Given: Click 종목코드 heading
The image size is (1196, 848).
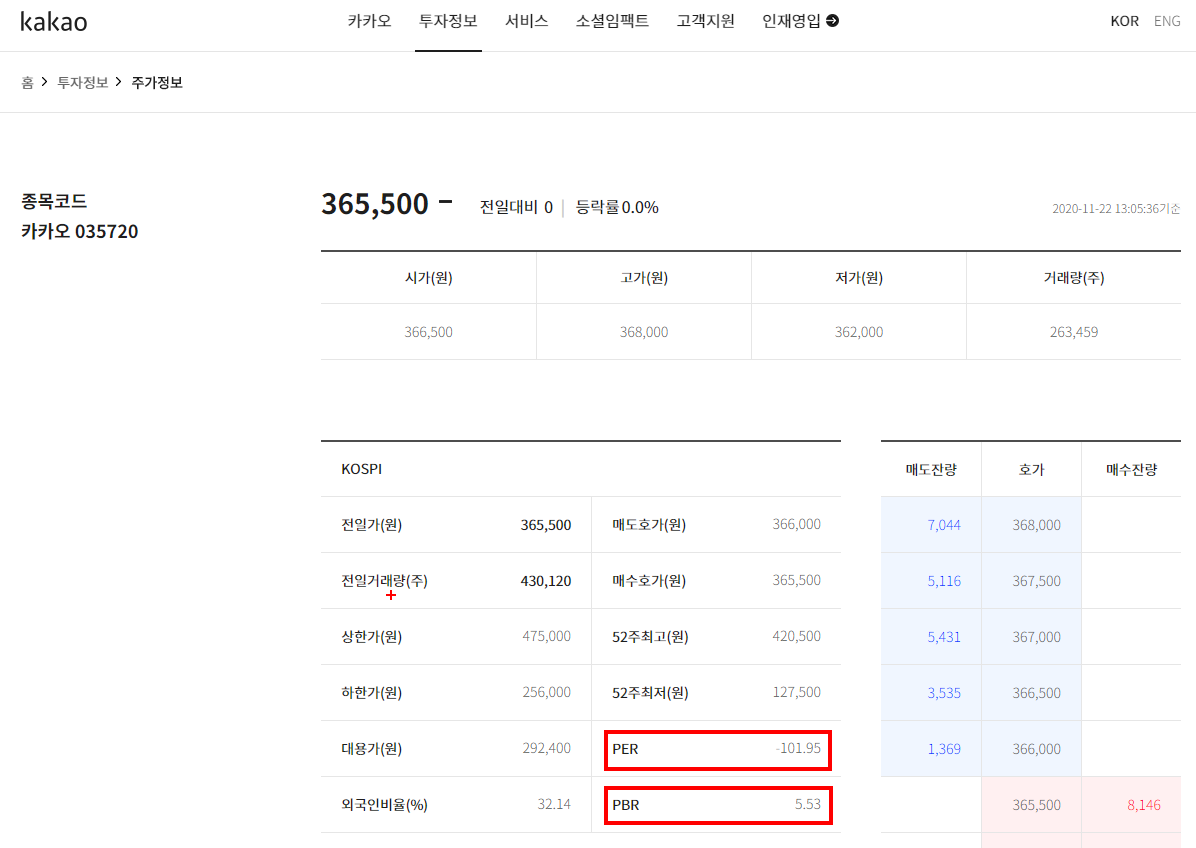Looking at the screenshot, I should (54, 201).
